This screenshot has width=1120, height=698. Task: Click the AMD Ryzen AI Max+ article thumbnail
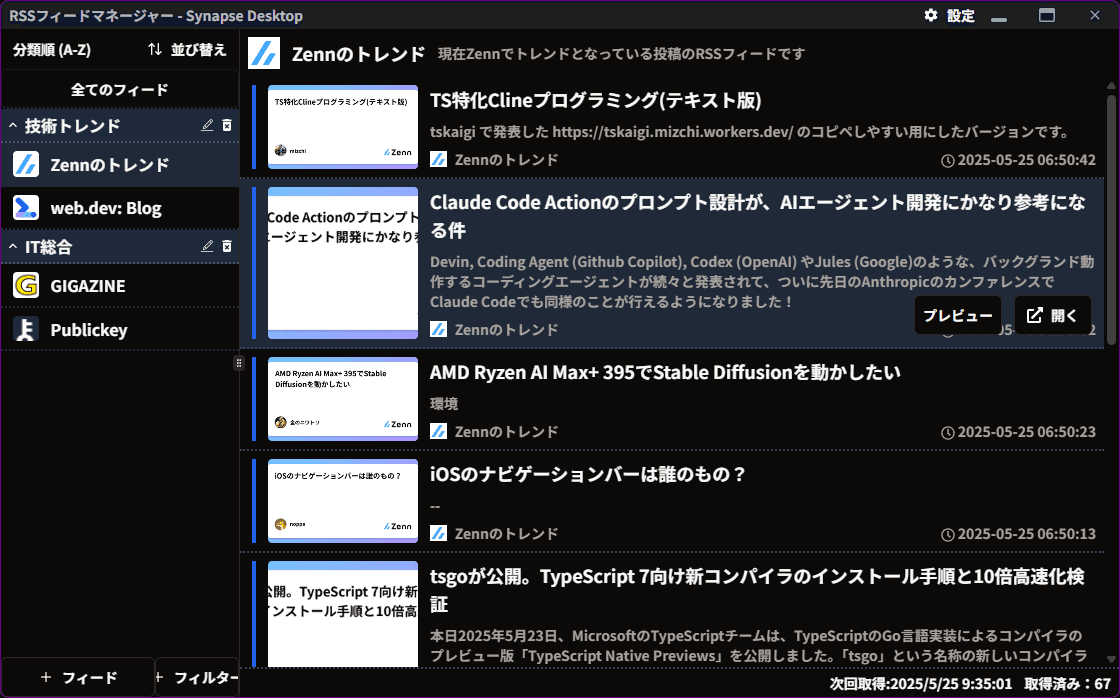tap(343, 399)
